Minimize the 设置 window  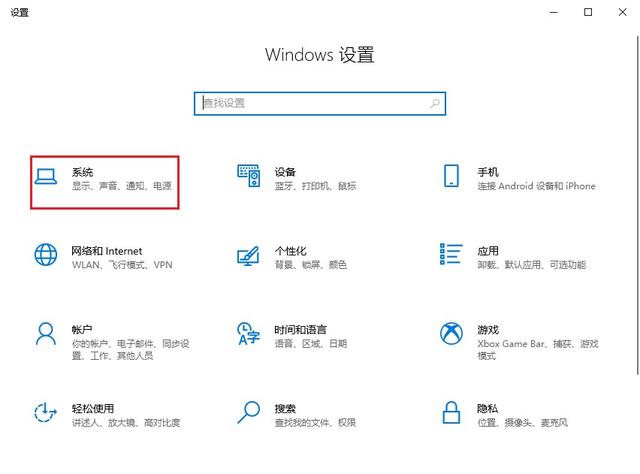click(x=553, y=12)
